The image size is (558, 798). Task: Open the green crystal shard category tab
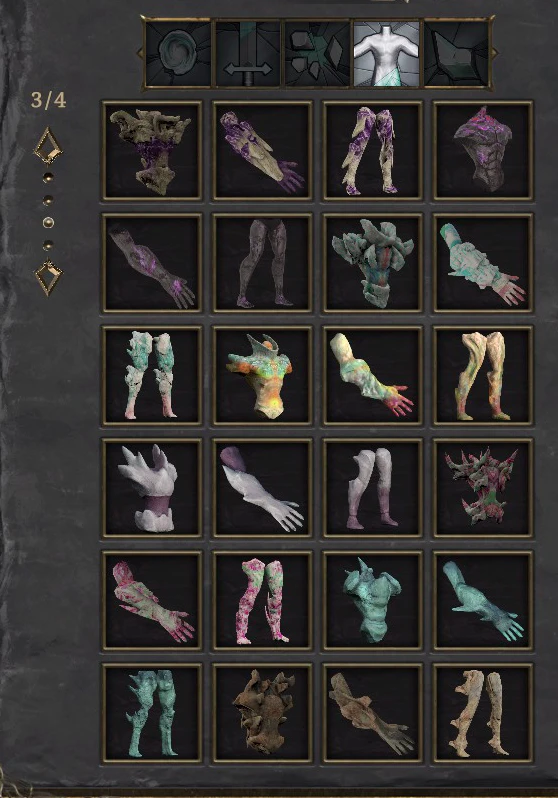point(457,53)
